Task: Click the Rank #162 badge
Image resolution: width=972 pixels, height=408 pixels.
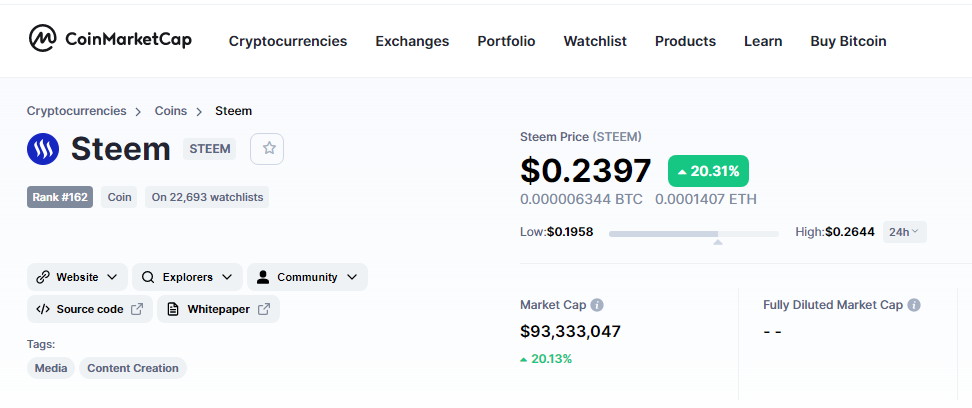Action: 60,197
